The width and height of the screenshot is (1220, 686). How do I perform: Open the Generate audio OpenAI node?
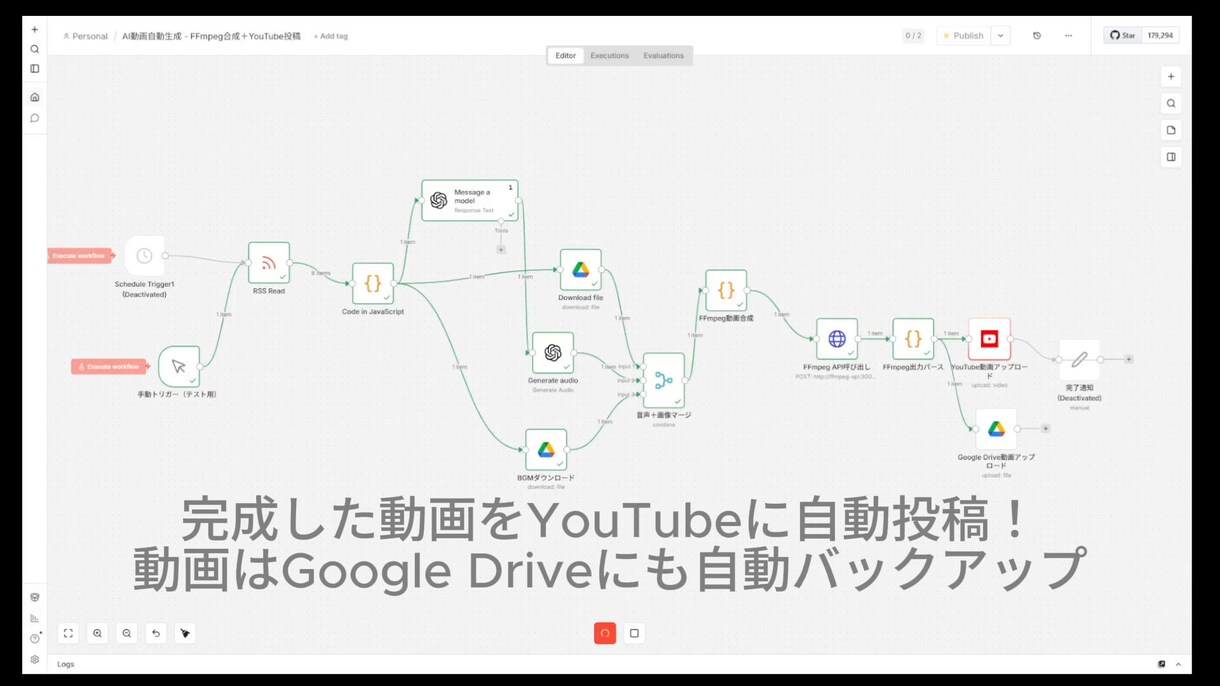click(553, 353)
